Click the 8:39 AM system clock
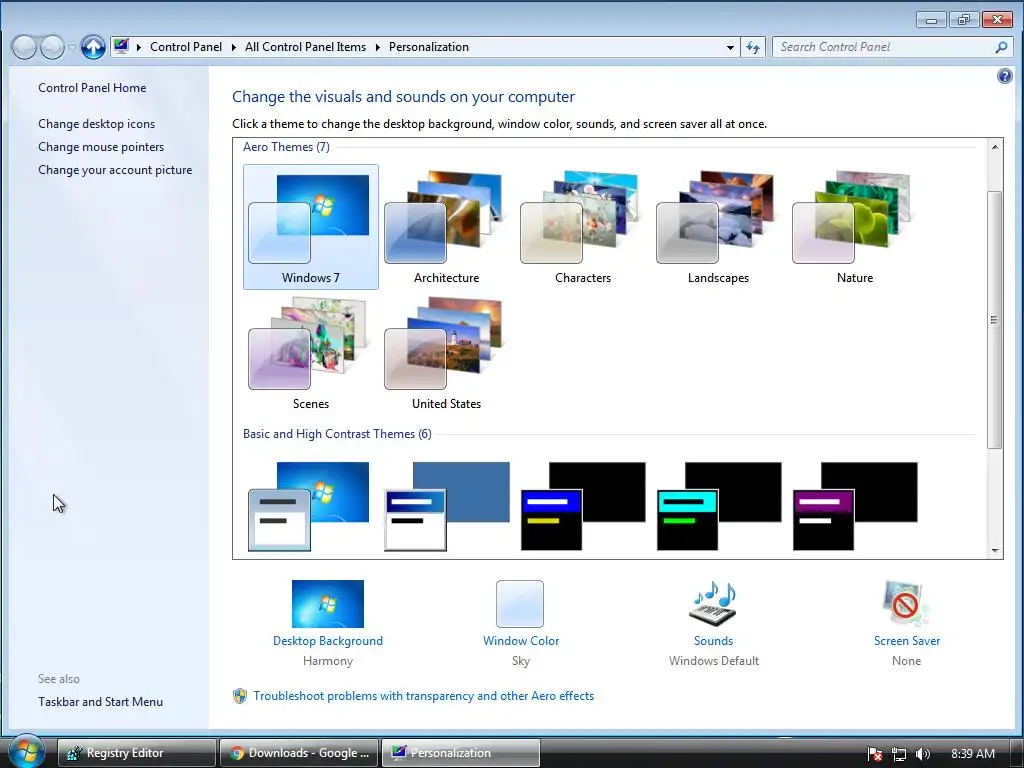The width and height of the screenshot is (1024, 768). click(973, 754)
